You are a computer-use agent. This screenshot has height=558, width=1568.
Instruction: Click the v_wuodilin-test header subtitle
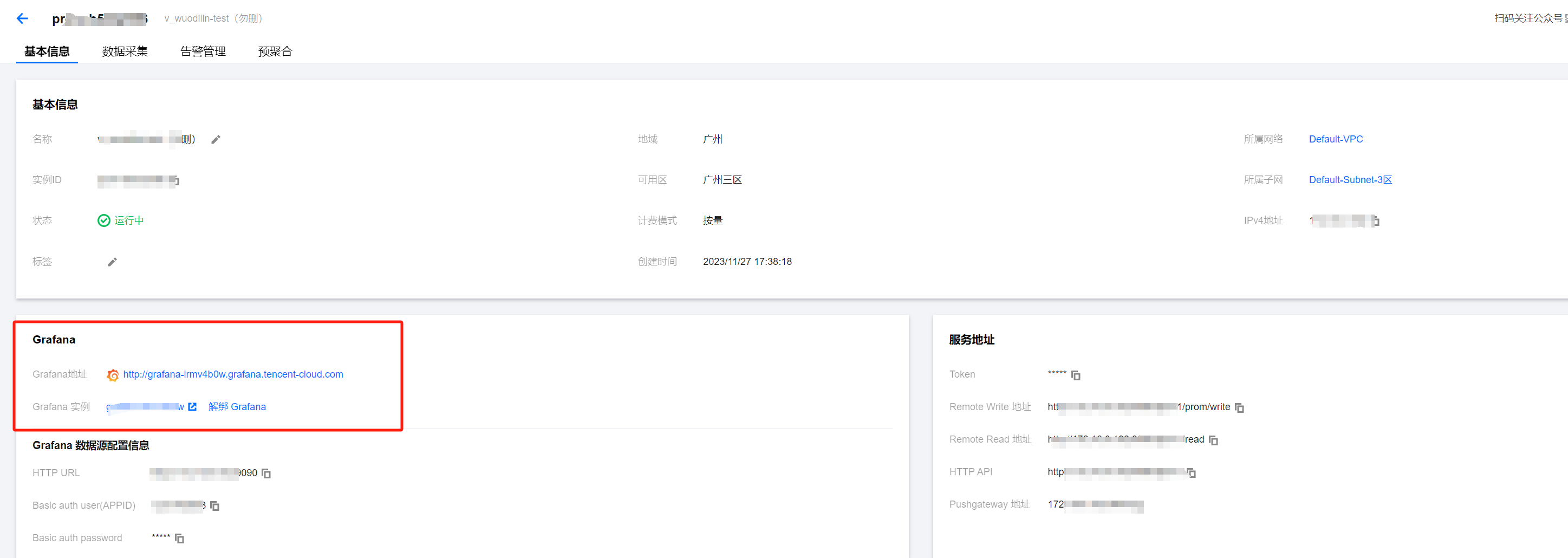(x=213, y=18)
